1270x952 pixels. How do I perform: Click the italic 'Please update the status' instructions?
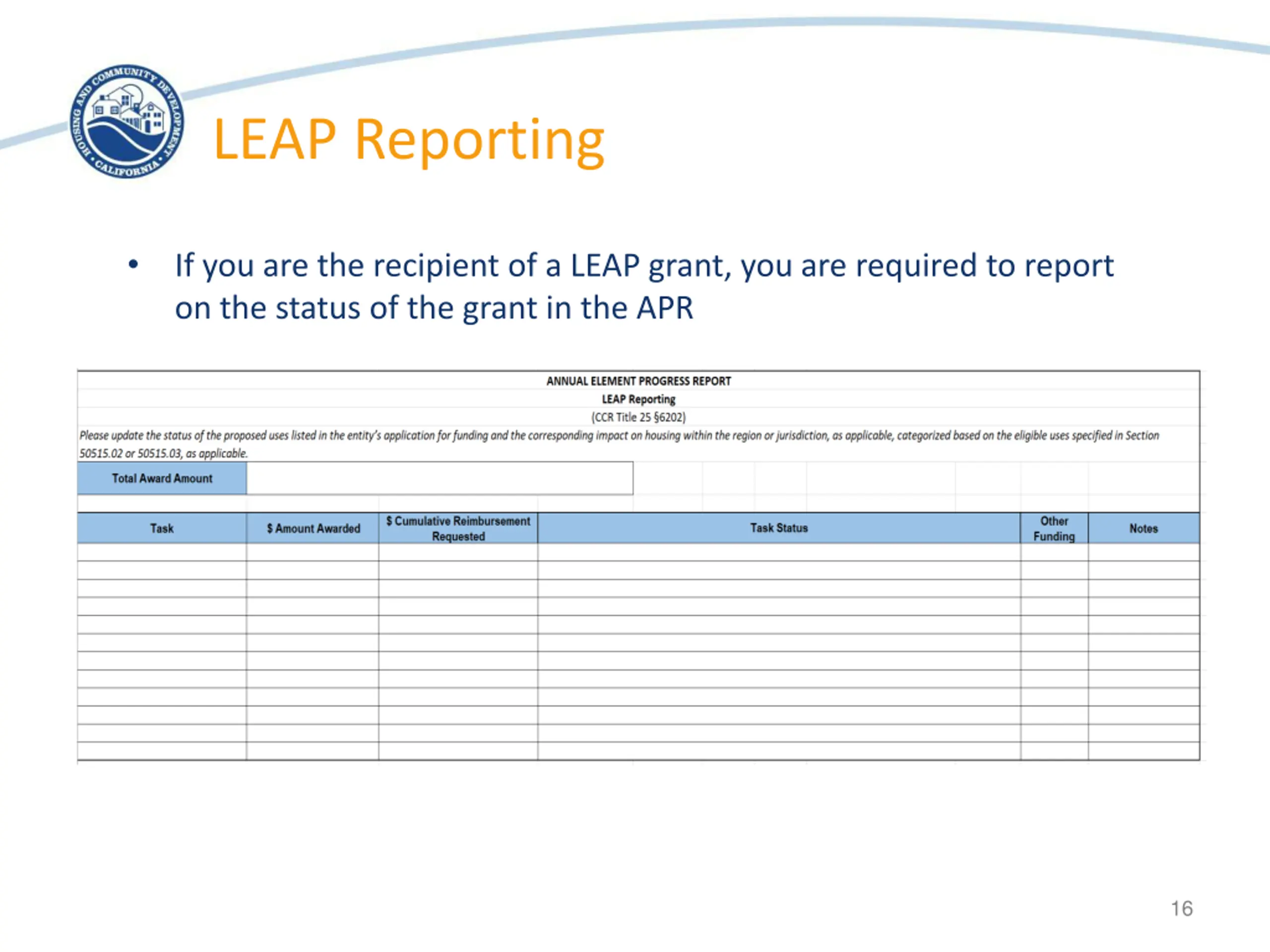coord(619,444)
